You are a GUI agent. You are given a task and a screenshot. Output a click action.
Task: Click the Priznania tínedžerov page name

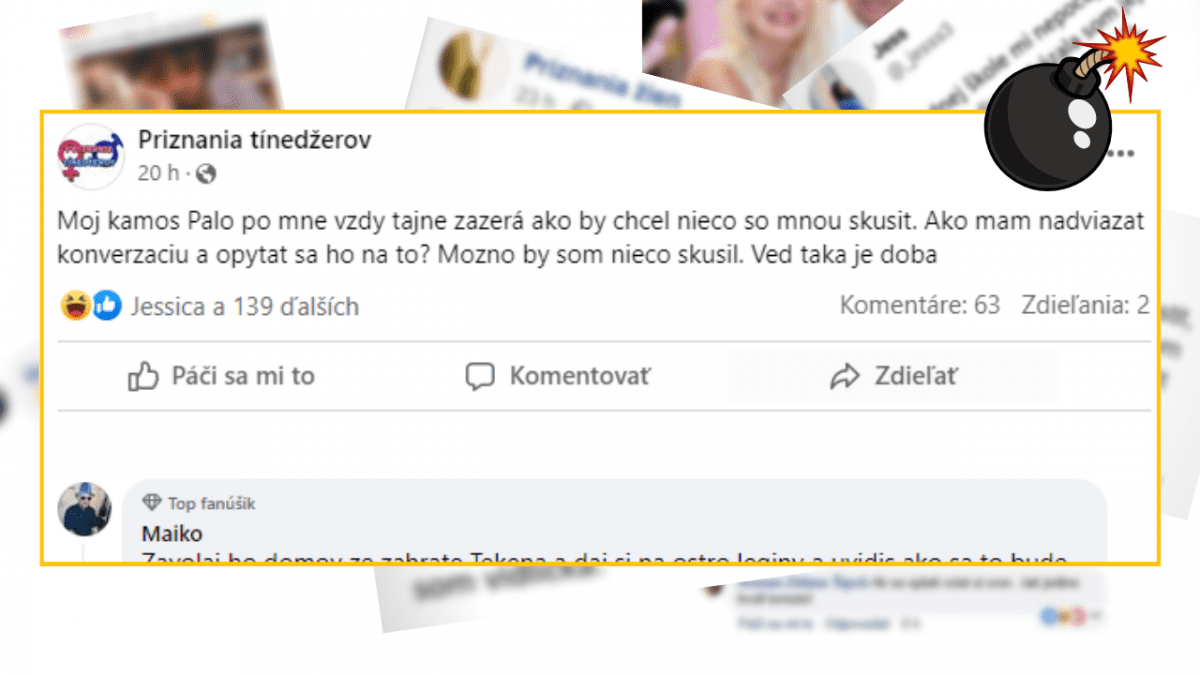[x=254, y=140]
